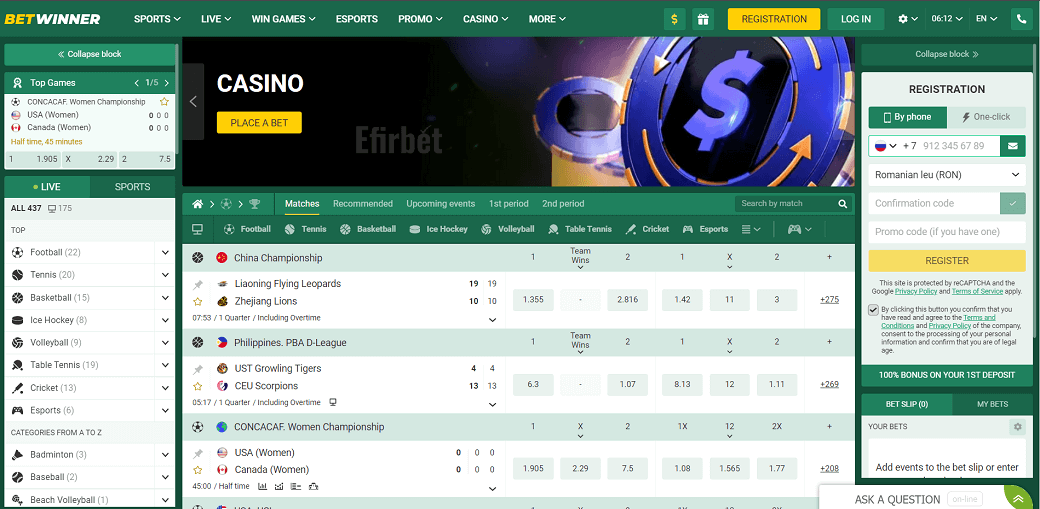Image resolution: width=1040 pixels, height=509 pixels.
Task: Click yellow REGISTRATION button in header
Action: tap(774, 19)
